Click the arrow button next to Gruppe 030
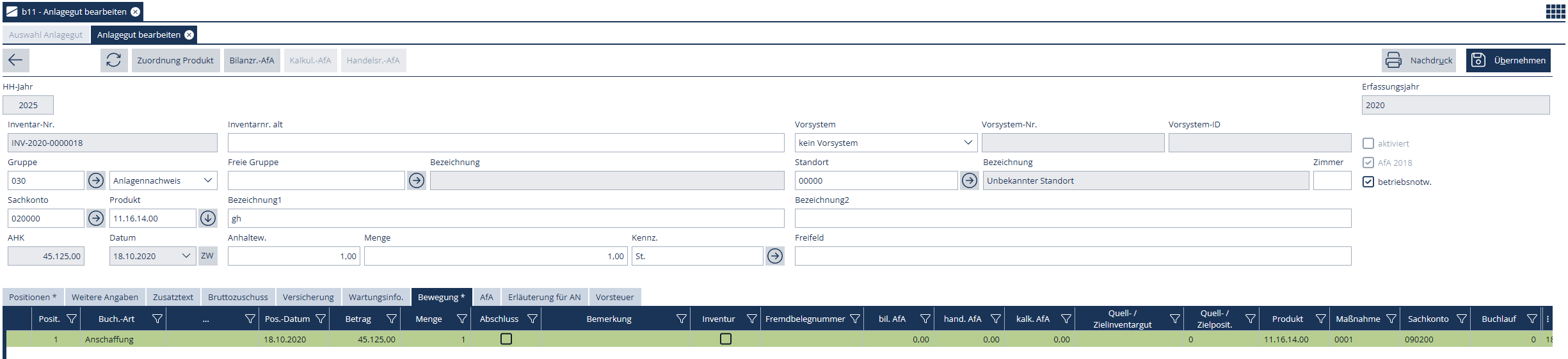The width and height of the screenshot is (1568, 359). pos(96,180)
